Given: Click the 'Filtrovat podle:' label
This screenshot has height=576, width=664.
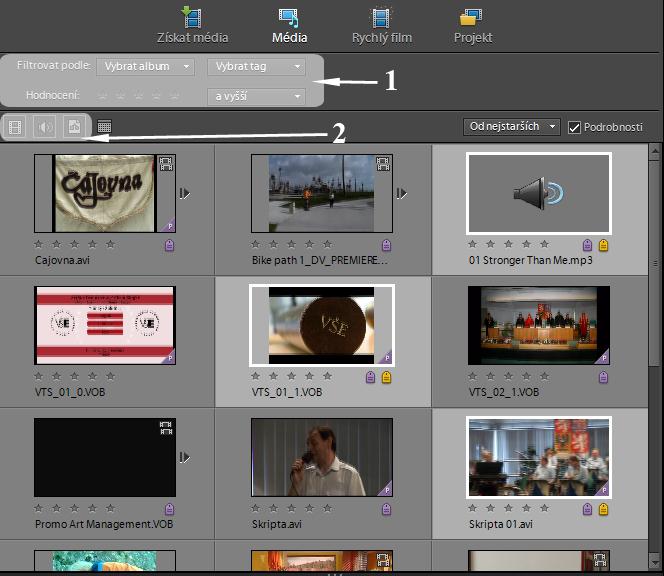Looking at the screenshot, I should tap(53, 65).
